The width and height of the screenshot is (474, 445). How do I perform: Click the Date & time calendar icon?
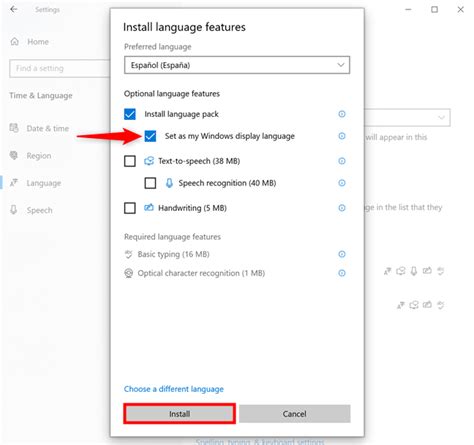coord(14,128)
